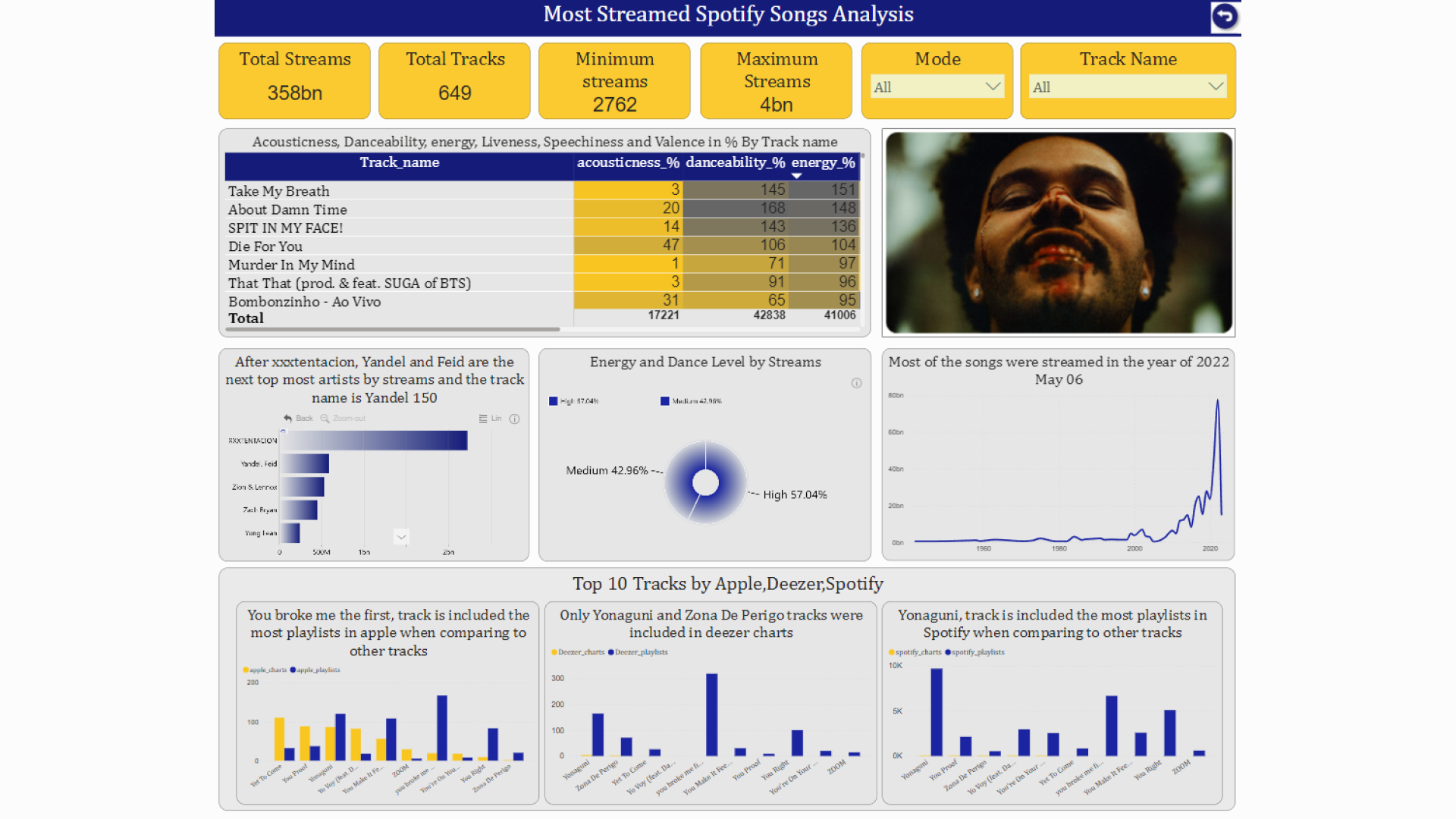Select the About Damn Time row
The image size is (1456, 819).
[542, 209]
